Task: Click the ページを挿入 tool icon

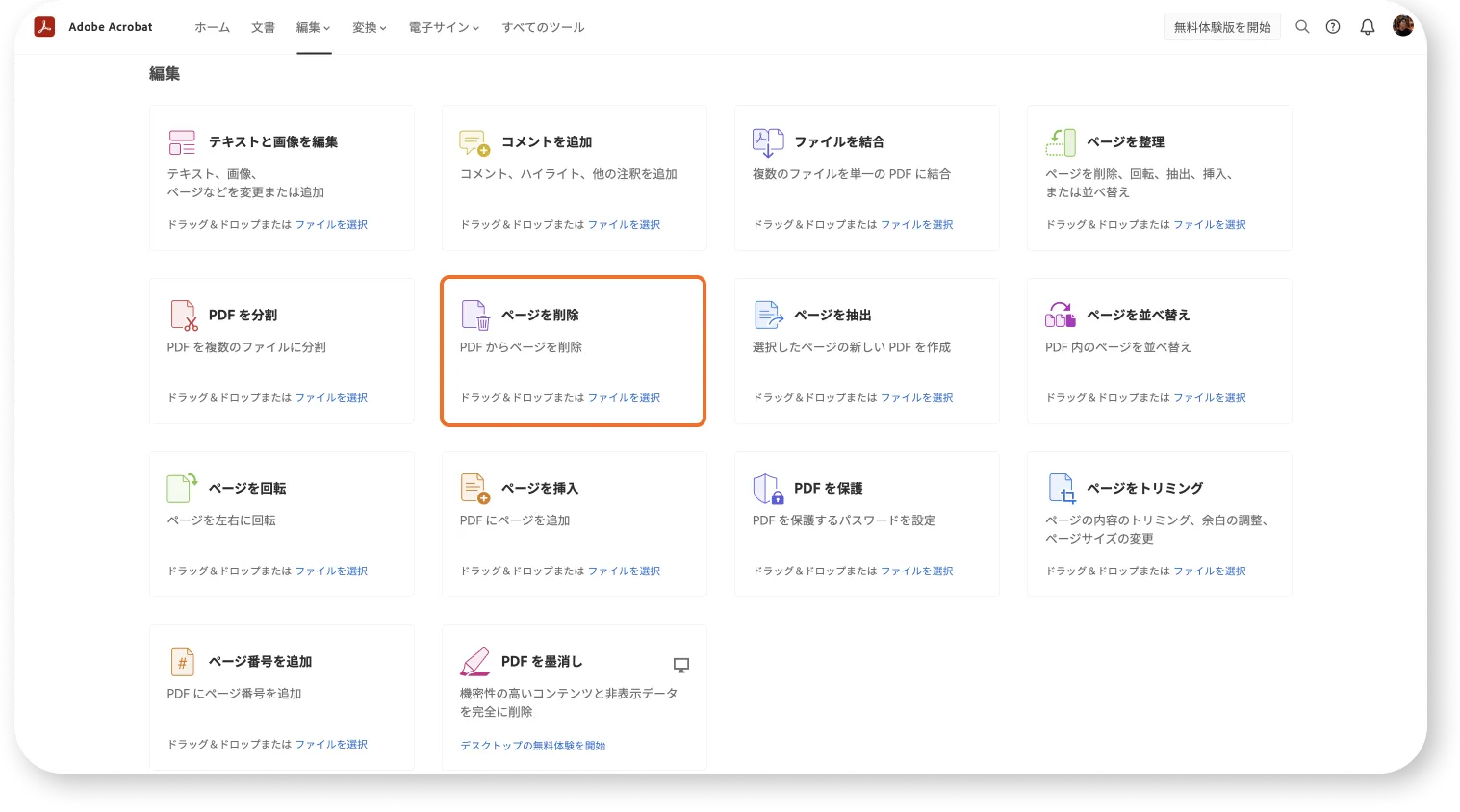Action: pos(475,489)
